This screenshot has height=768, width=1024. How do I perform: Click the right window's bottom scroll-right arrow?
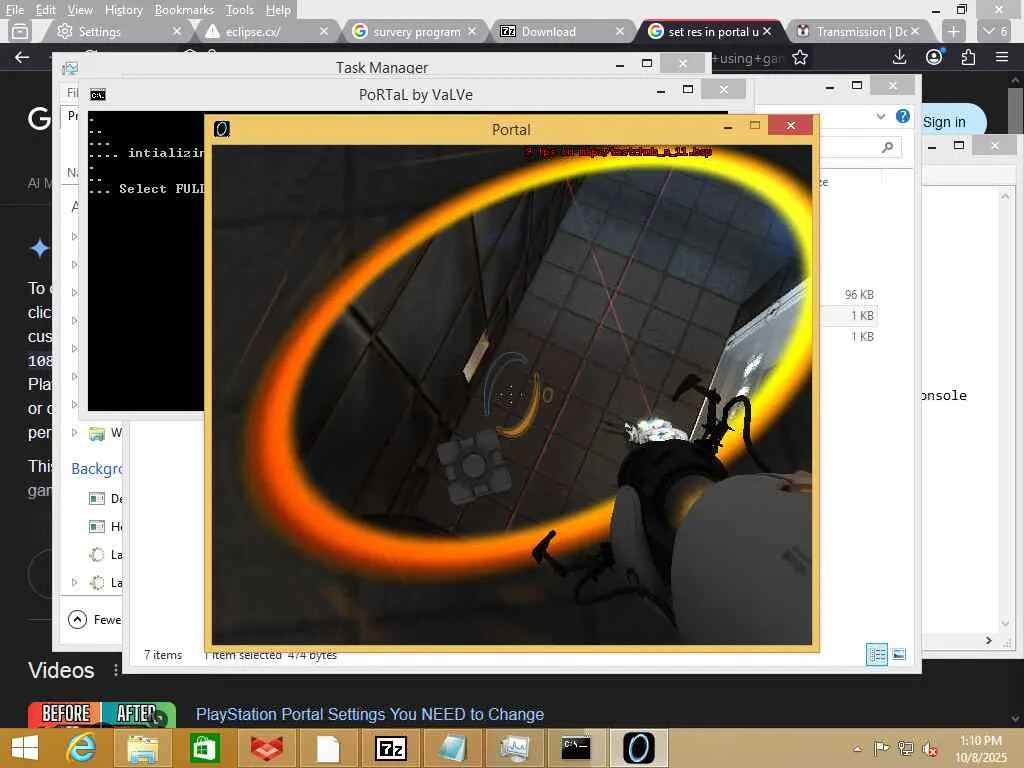(989, 641)
